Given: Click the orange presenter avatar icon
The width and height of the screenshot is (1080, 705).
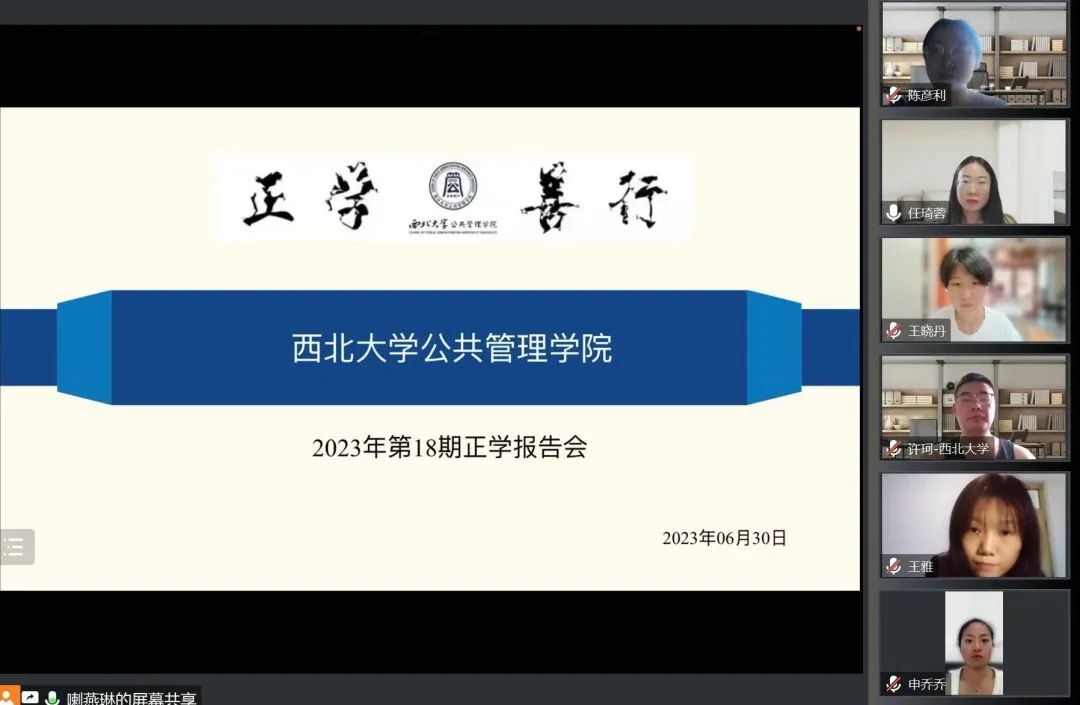Looking at the screenshot, I should tap(8, 696).
